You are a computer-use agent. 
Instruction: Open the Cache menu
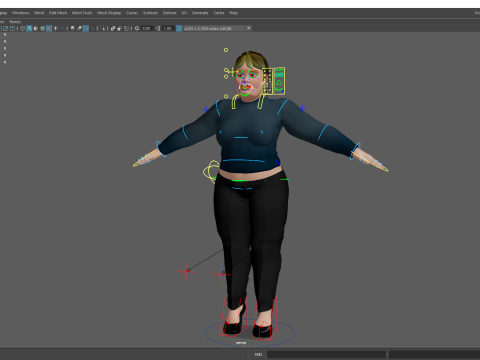click(219, 13)
